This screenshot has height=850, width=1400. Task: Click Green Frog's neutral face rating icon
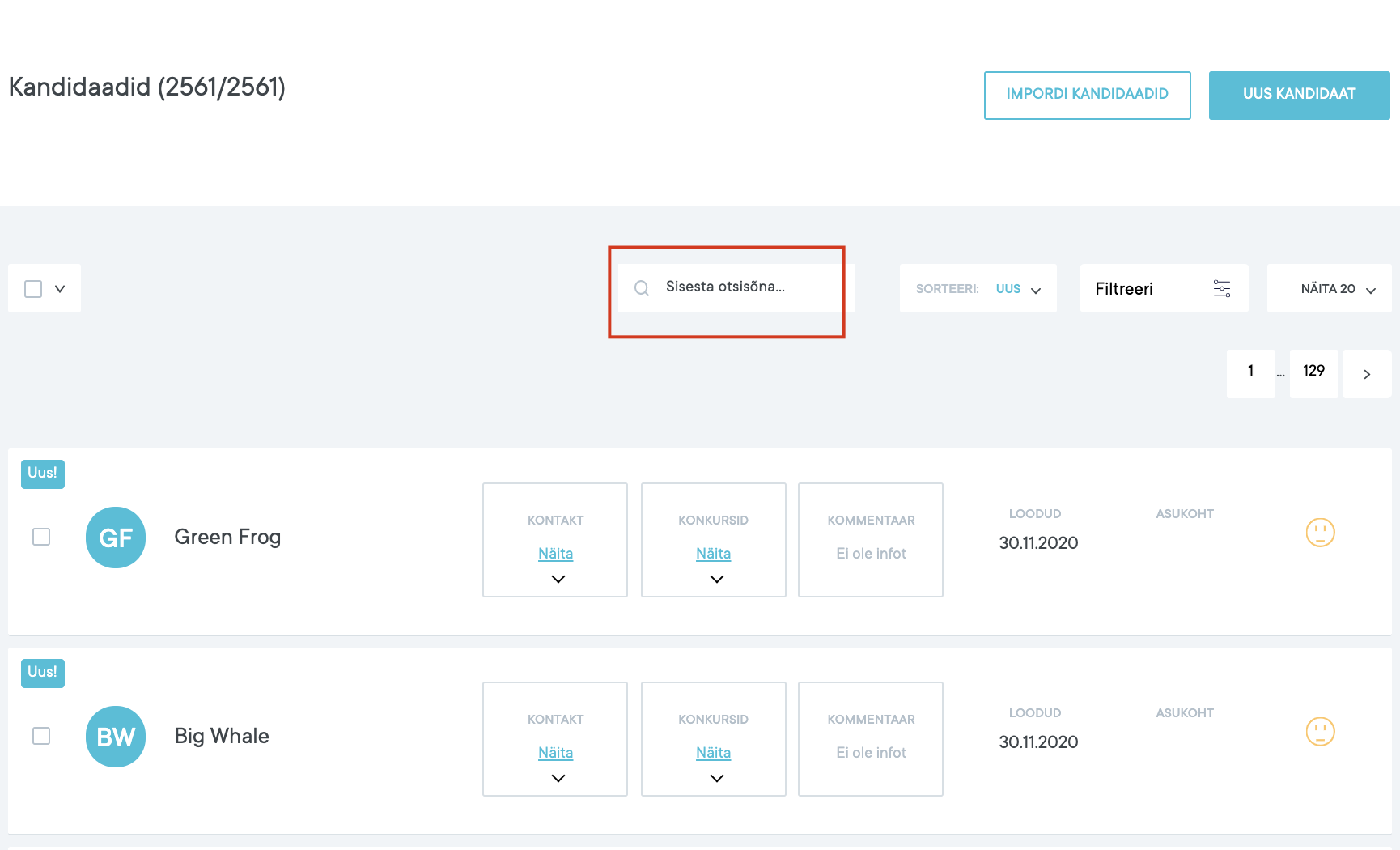(1320, 533)
